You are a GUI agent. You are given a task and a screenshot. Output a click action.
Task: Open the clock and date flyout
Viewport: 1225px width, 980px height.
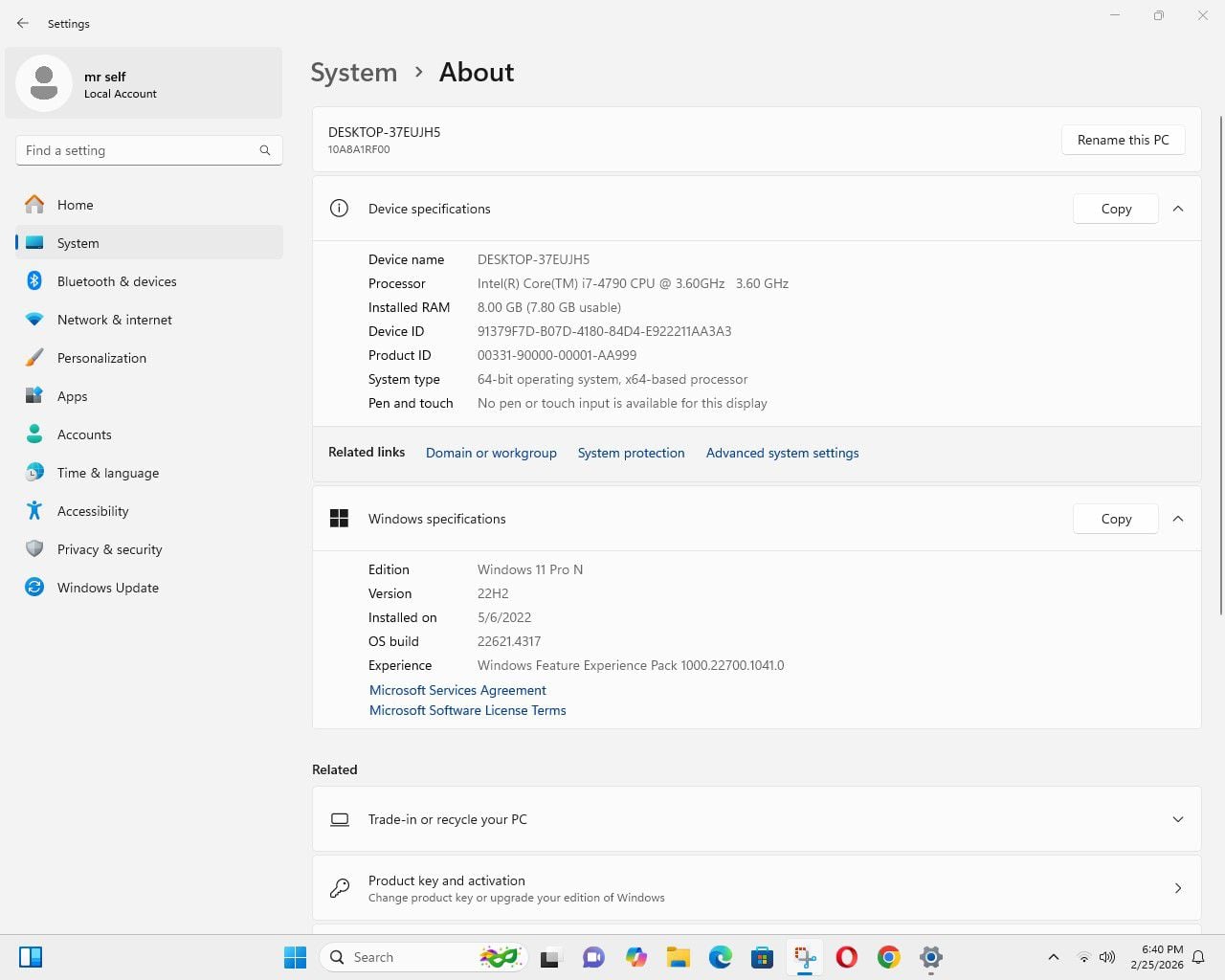pyautogui.click(x=1156, y=957)
